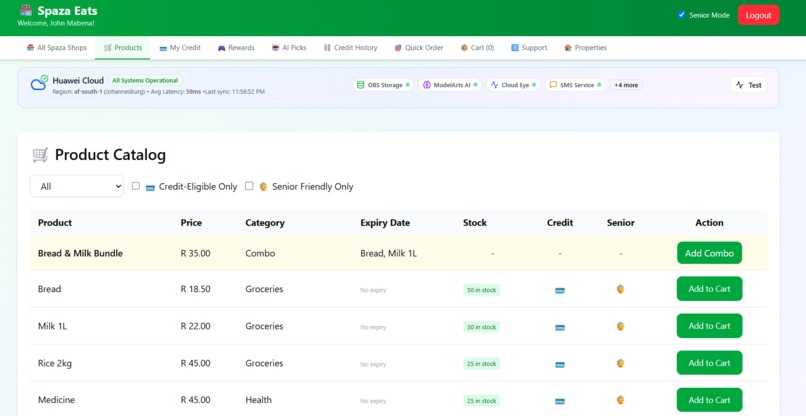The image size is (806, 416).
Task: Click the OBS Storage service badge
Action: (383, 85)
